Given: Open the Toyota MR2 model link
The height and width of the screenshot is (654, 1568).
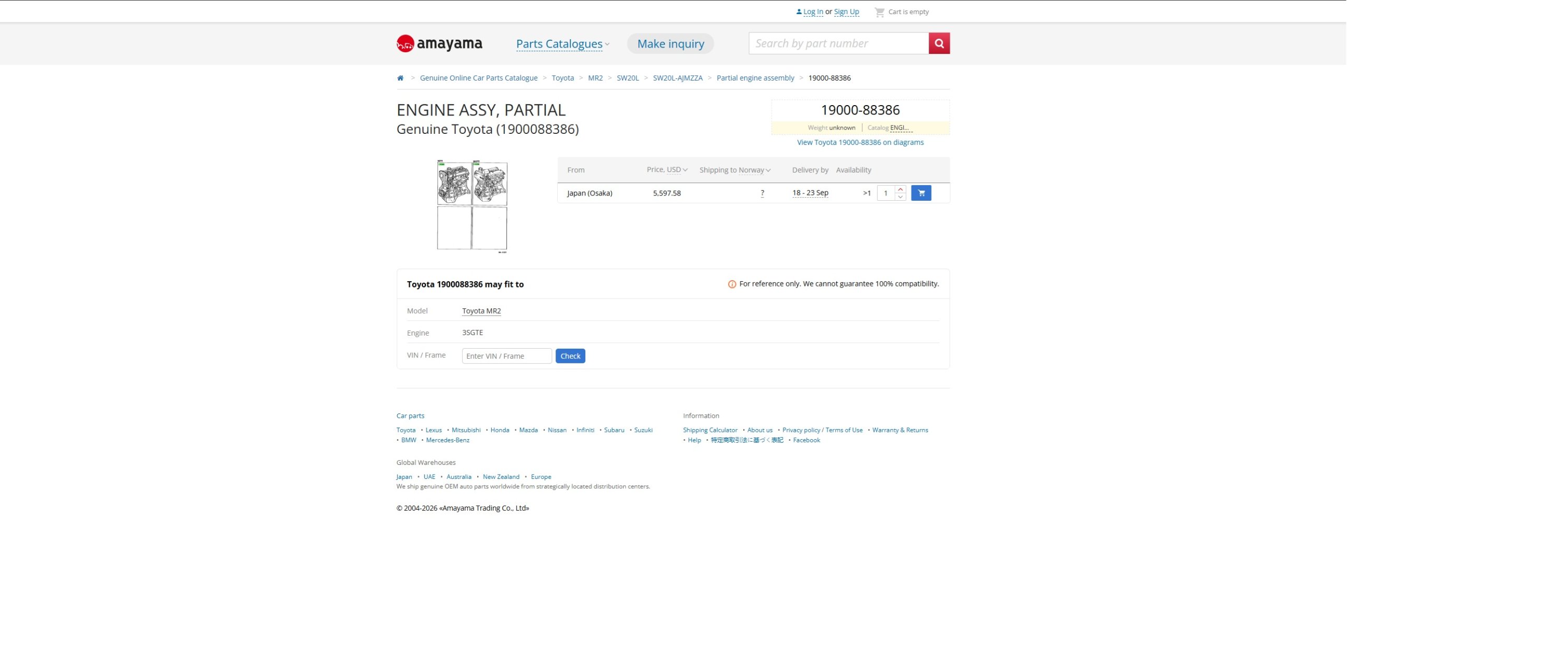Looking at the screenshot, I should 481,311.
